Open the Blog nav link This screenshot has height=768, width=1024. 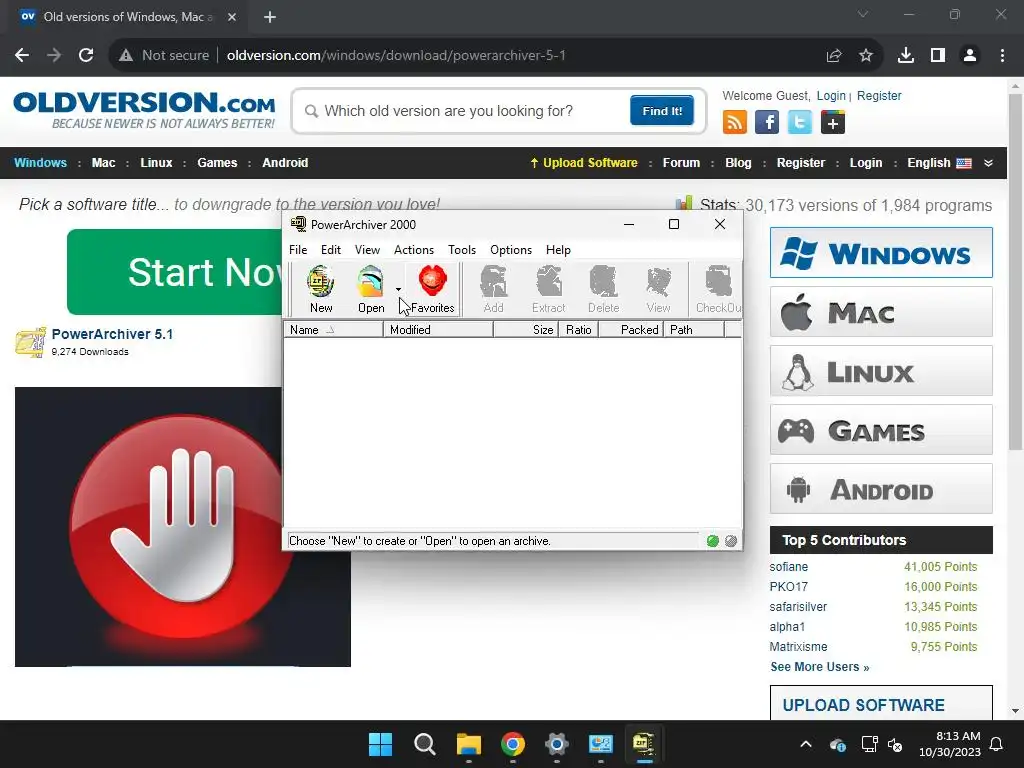[738, 163]
